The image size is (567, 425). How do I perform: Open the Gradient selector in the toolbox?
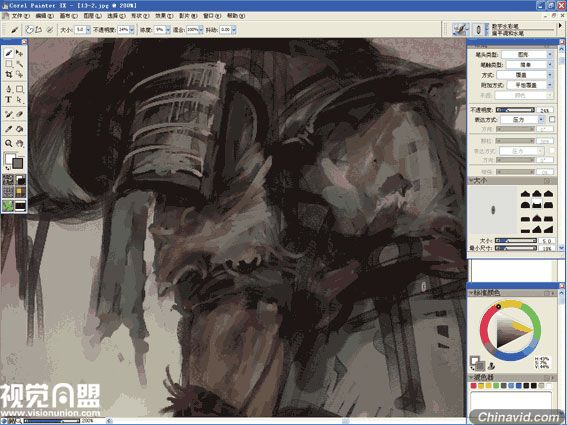tap(20, 180)
